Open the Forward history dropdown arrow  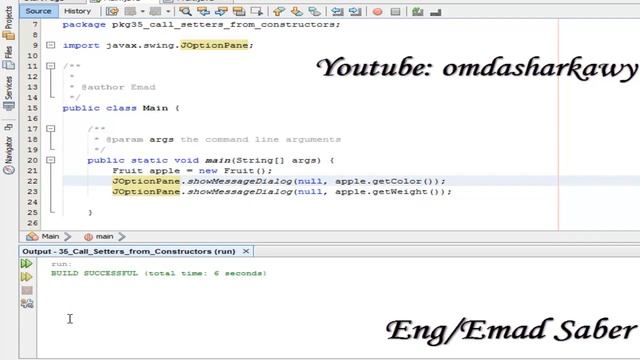point(168,11)
